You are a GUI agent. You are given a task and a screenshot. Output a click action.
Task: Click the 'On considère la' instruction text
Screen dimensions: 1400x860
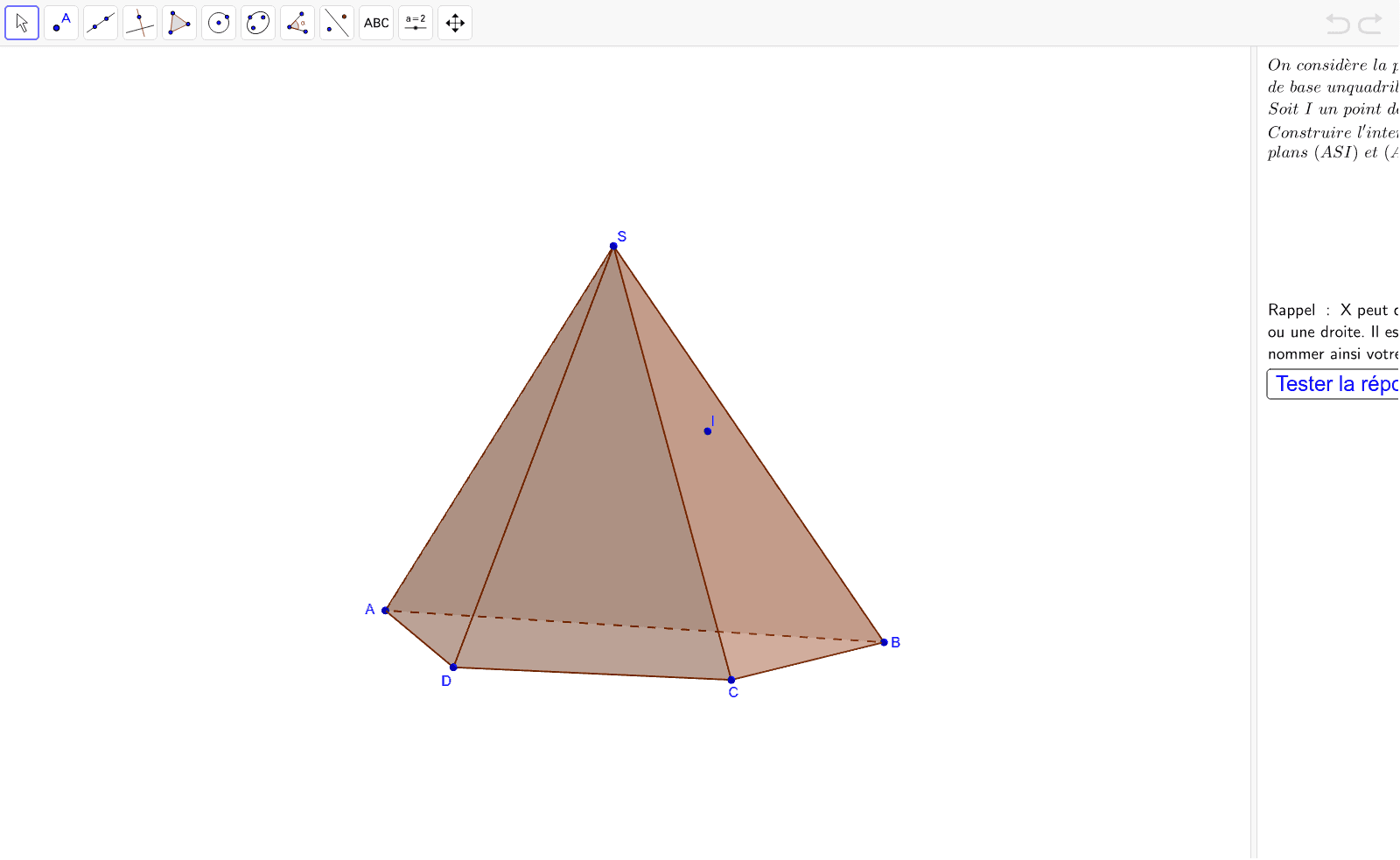pyautogui.click(x=1327, y=65)
